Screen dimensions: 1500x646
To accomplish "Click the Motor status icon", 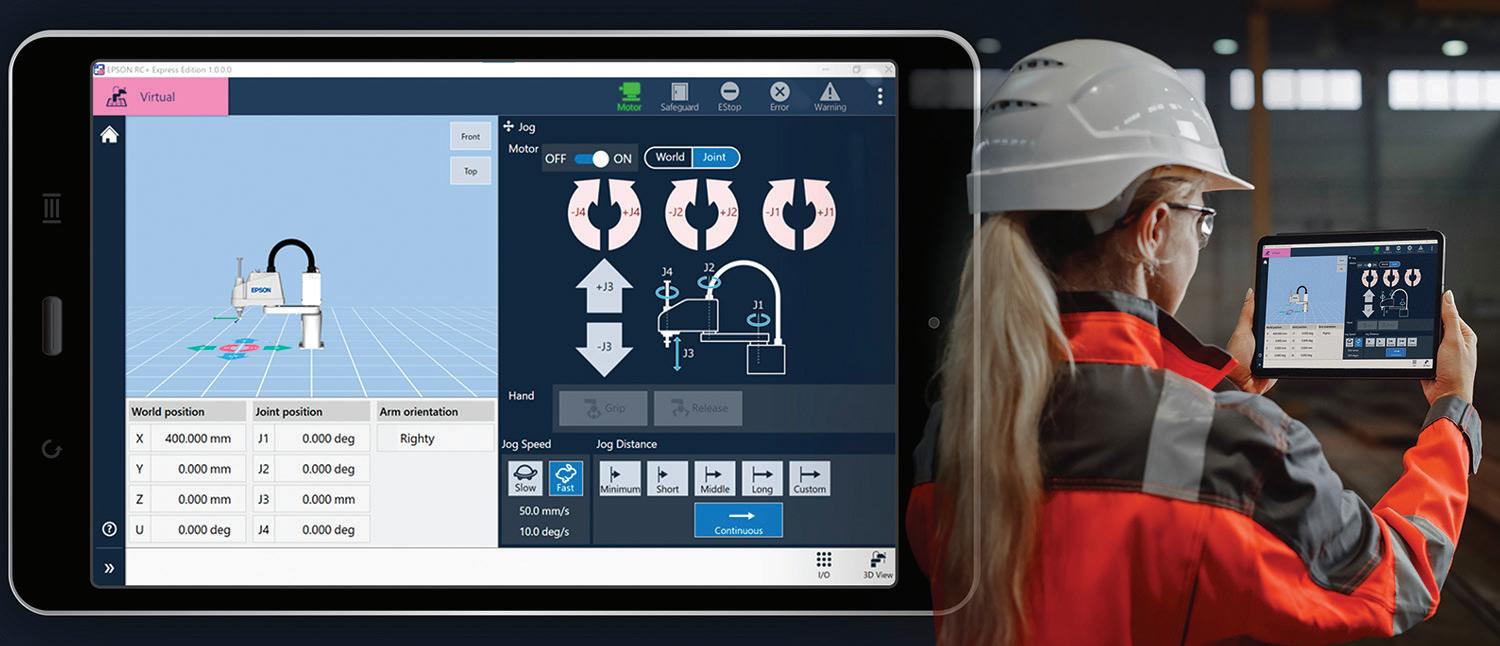I will pyautogui.click(x=629, y=97).
